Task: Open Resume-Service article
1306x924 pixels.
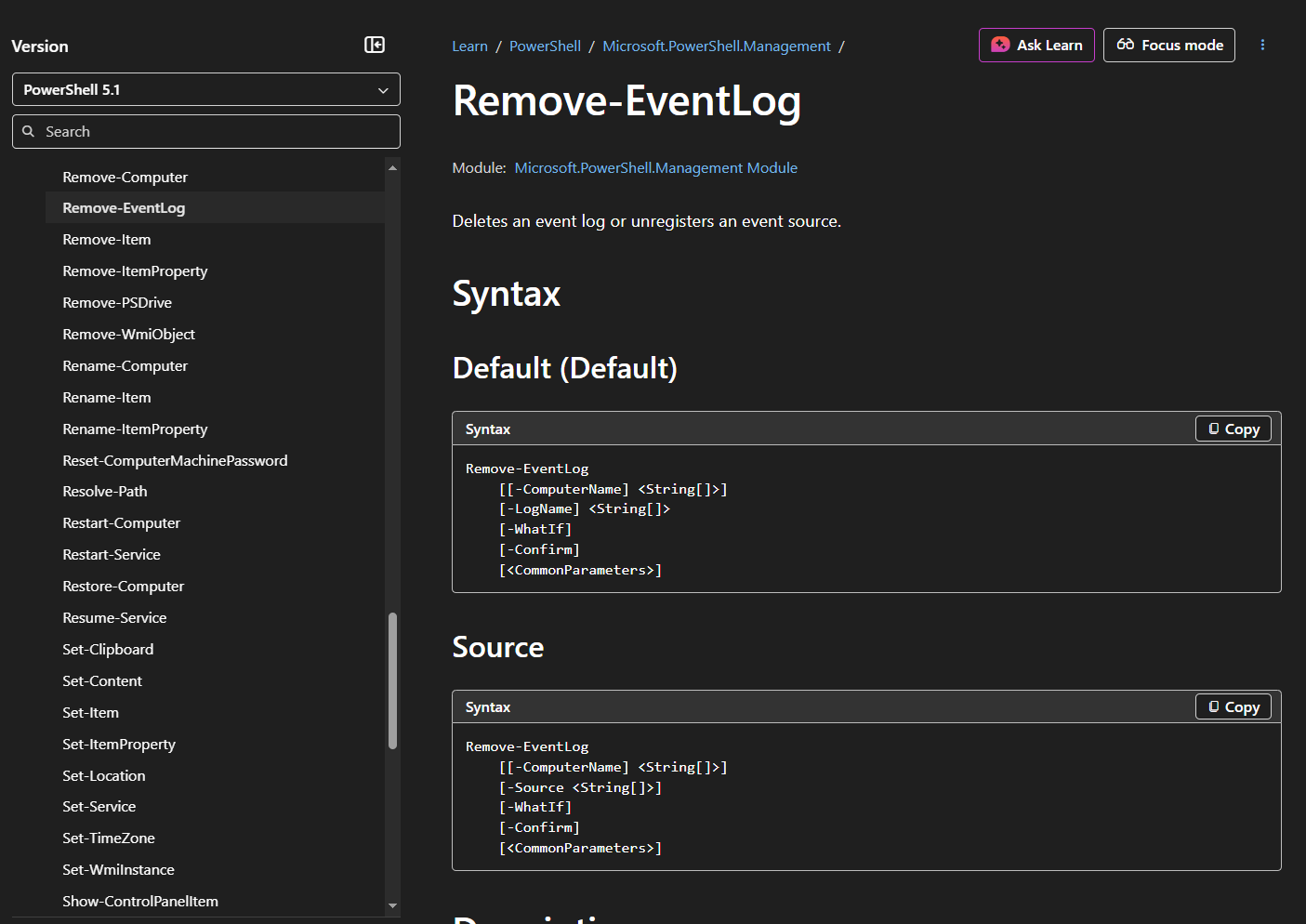Action: click(x=114, y=617)
